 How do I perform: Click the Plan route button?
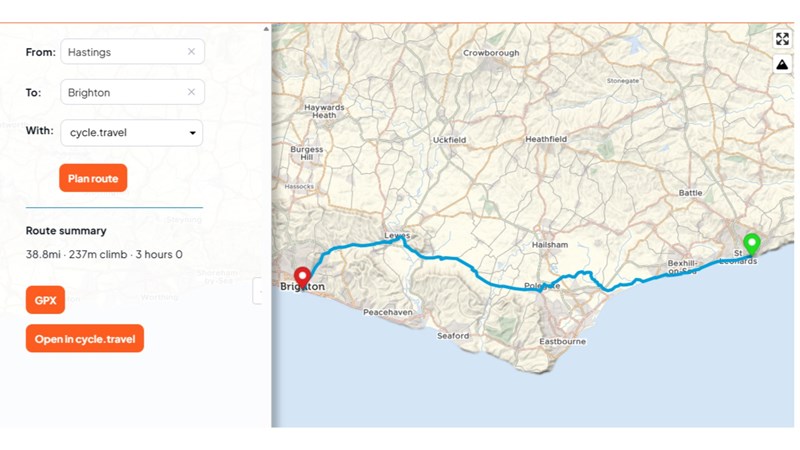(x=93, y=178)
